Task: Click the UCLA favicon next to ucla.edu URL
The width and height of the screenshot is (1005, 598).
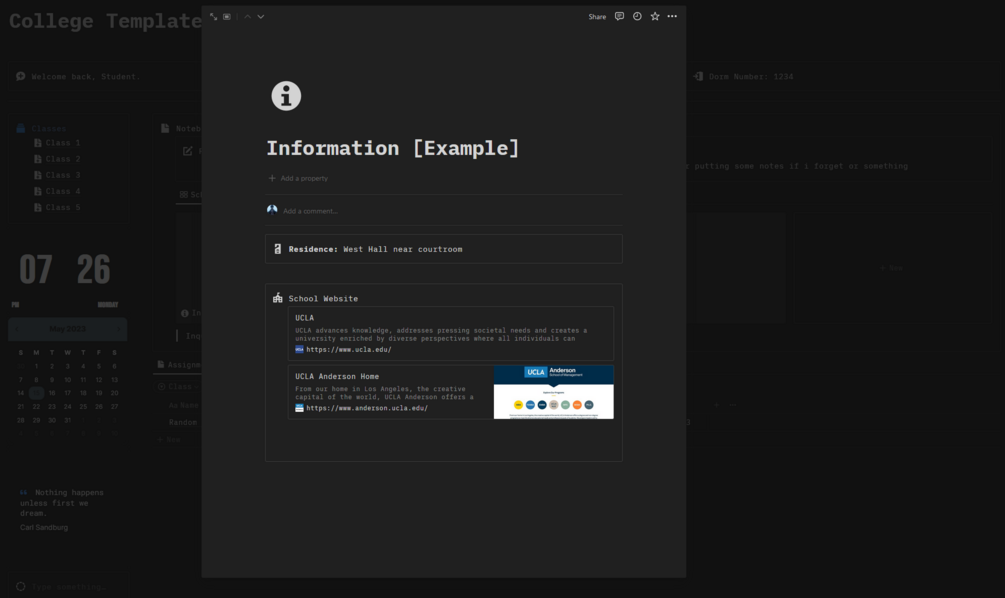Action: pyautogui.click(x=299, y=349)
